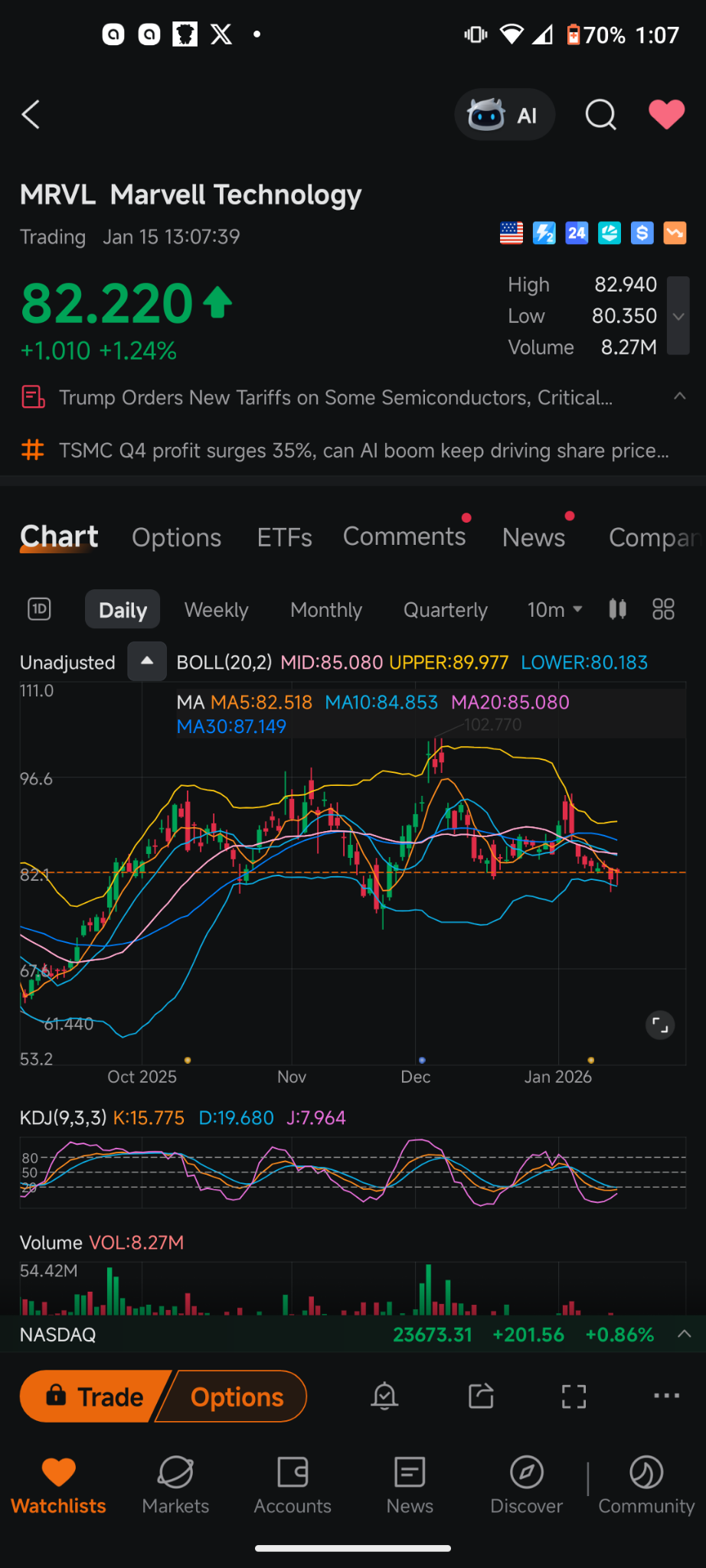Open the Watchlists bottom tab
Screen dimensions: 706x1568
(59, 1485)
